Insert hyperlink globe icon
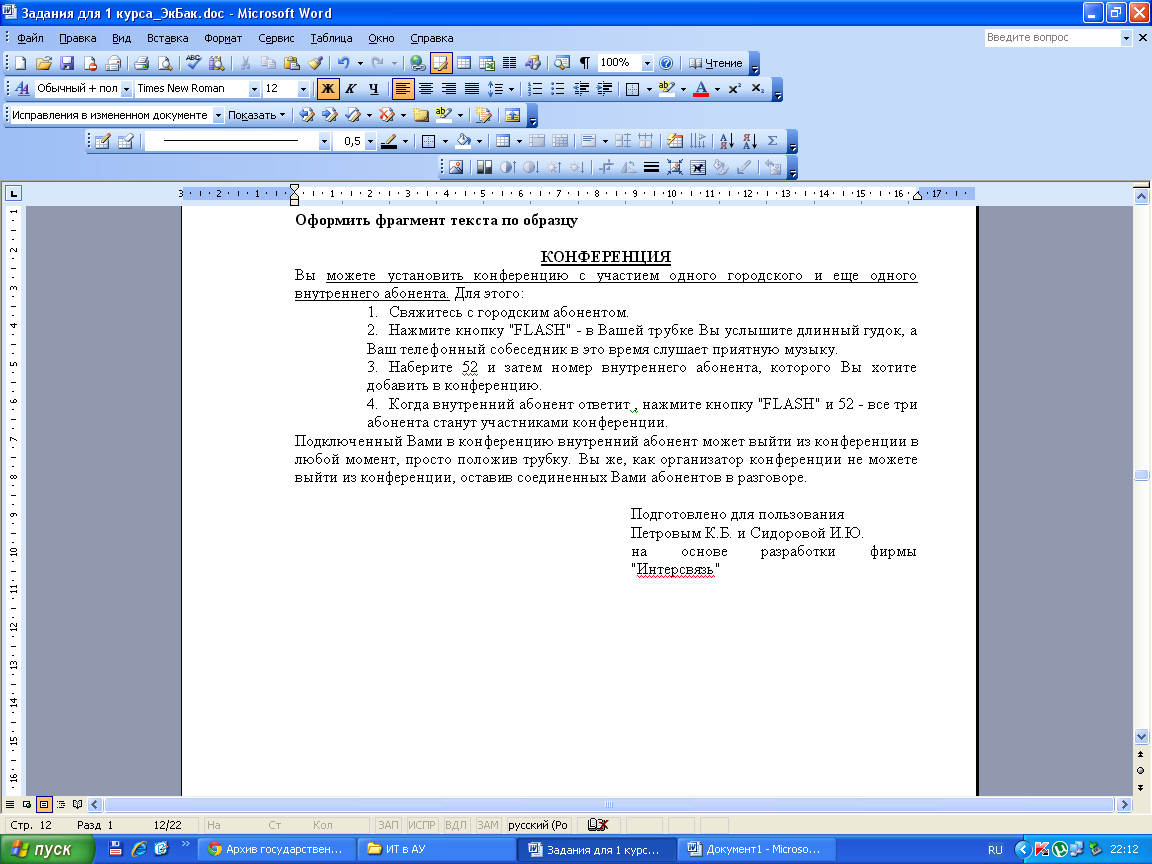The image size is (1152, 864). (x=417, y=63)
